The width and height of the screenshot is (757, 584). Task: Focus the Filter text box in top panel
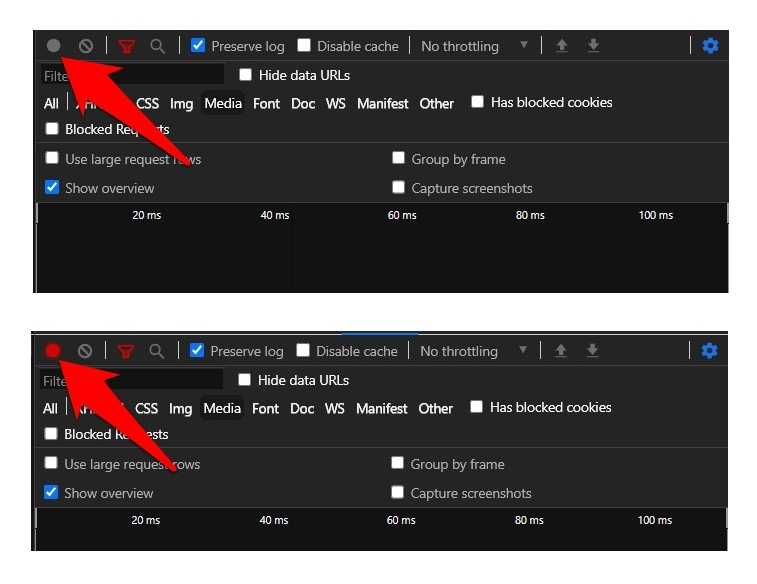click(132, 75)
